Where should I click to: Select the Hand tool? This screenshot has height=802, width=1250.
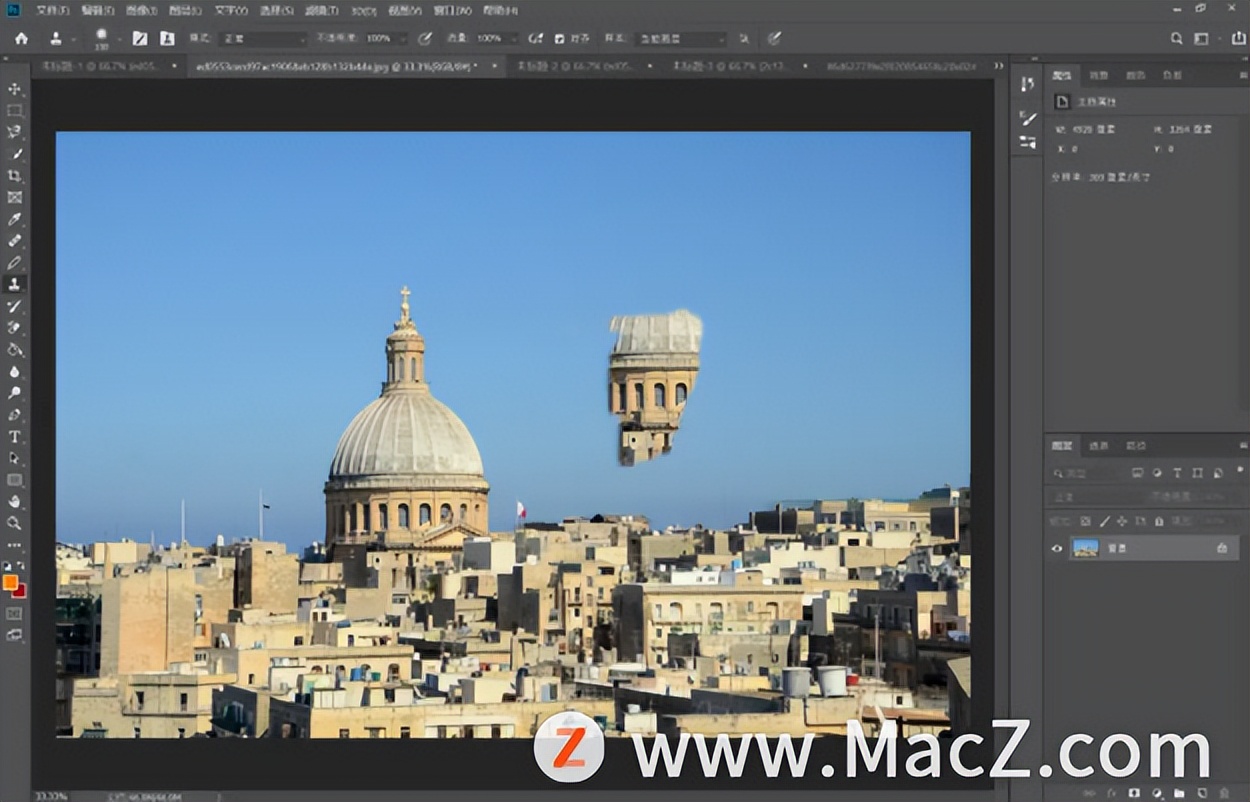pyautogui.click(x=14, y=501)
